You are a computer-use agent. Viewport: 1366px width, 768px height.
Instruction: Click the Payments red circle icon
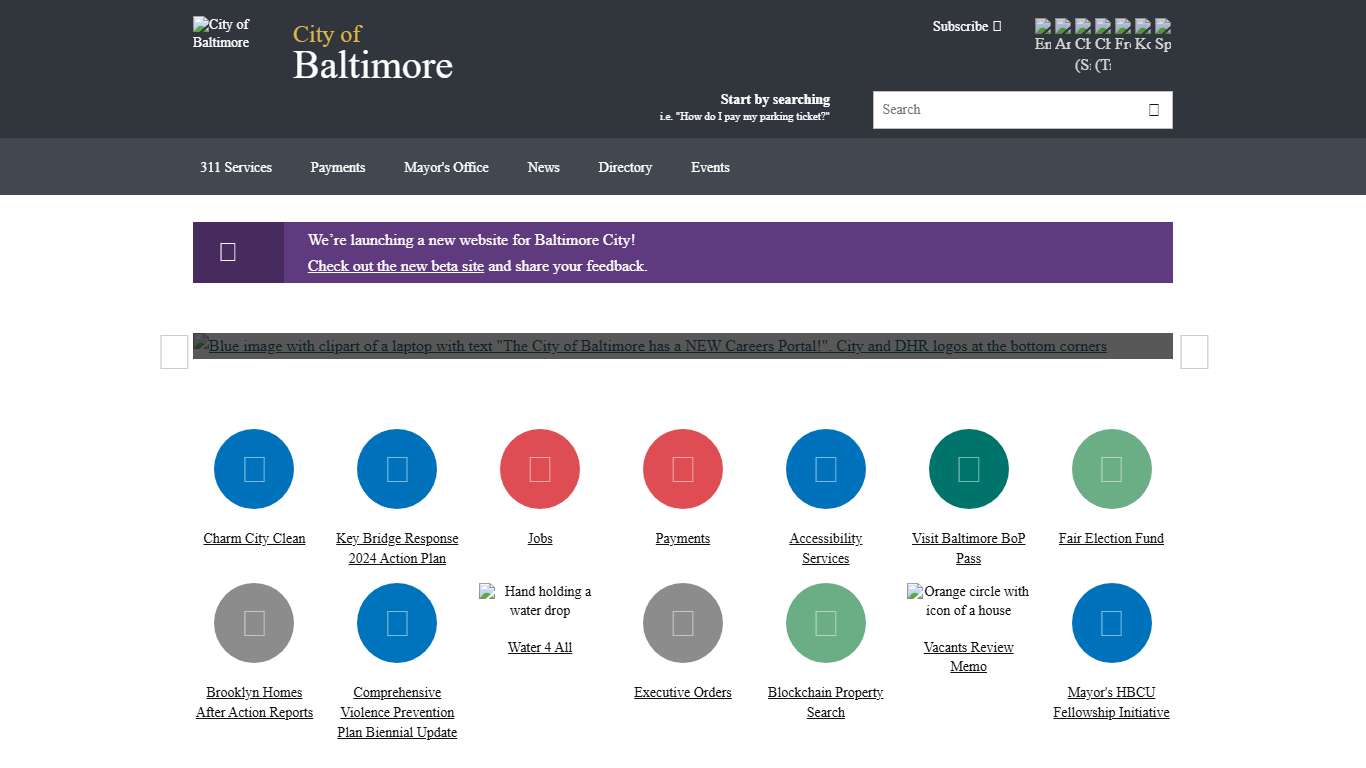point(683,468)
